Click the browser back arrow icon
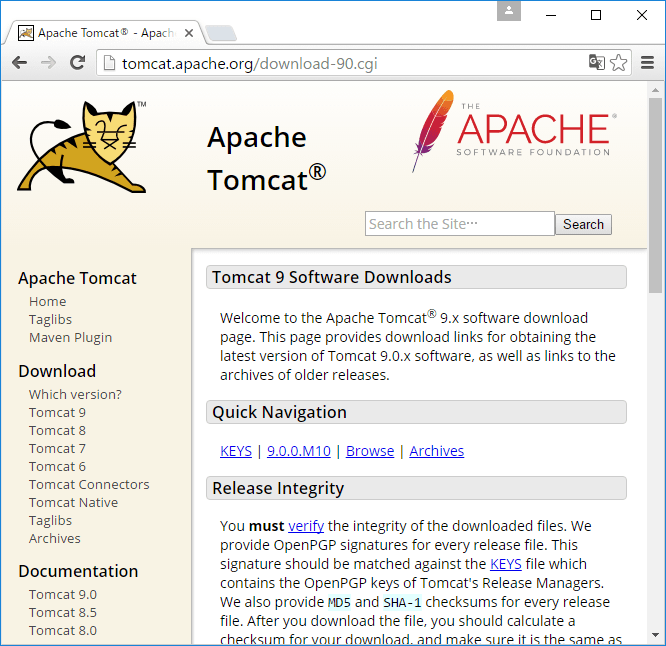 point(19,63)
